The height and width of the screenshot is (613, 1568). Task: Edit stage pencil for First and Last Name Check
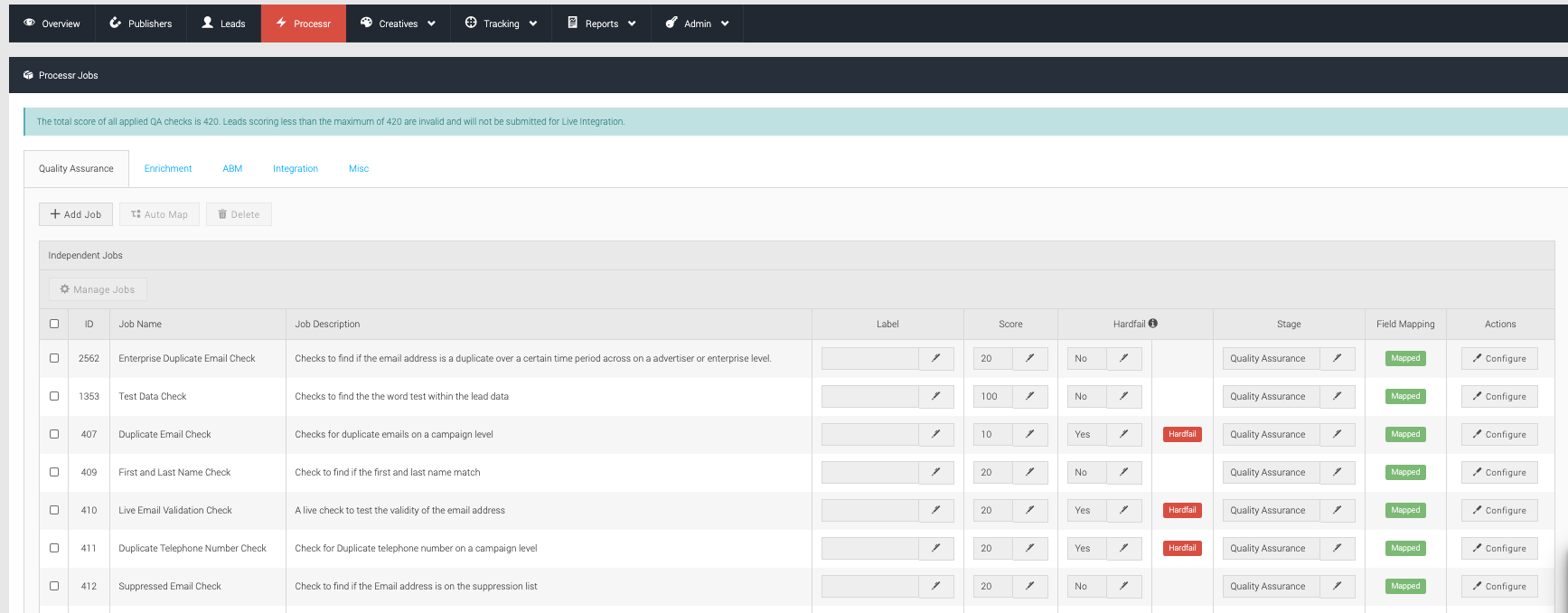point(1338,473)
